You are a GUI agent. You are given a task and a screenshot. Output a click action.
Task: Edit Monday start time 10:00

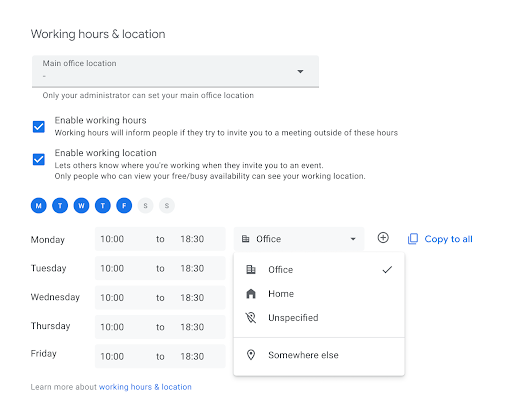pos(112,239)
